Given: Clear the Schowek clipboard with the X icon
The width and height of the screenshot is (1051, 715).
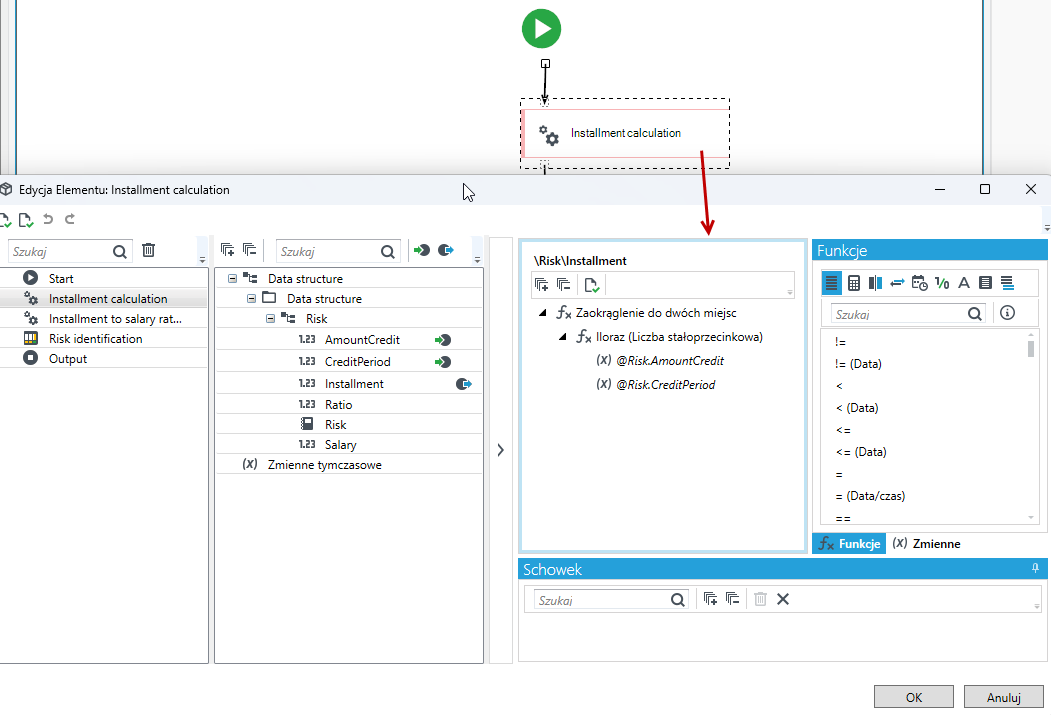Looking at the screenshot, I should 783,599.
